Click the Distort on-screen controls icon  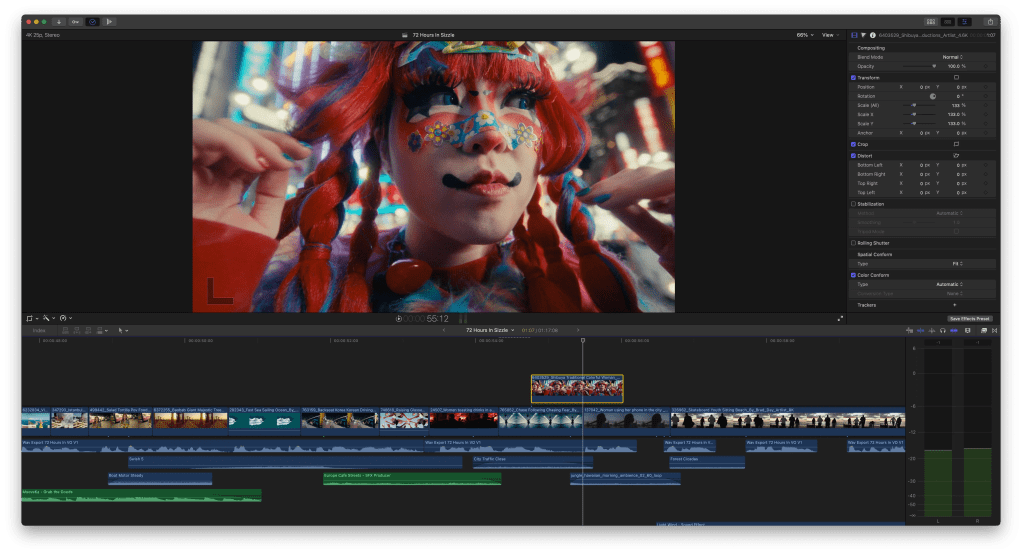[x=956, y=156]
